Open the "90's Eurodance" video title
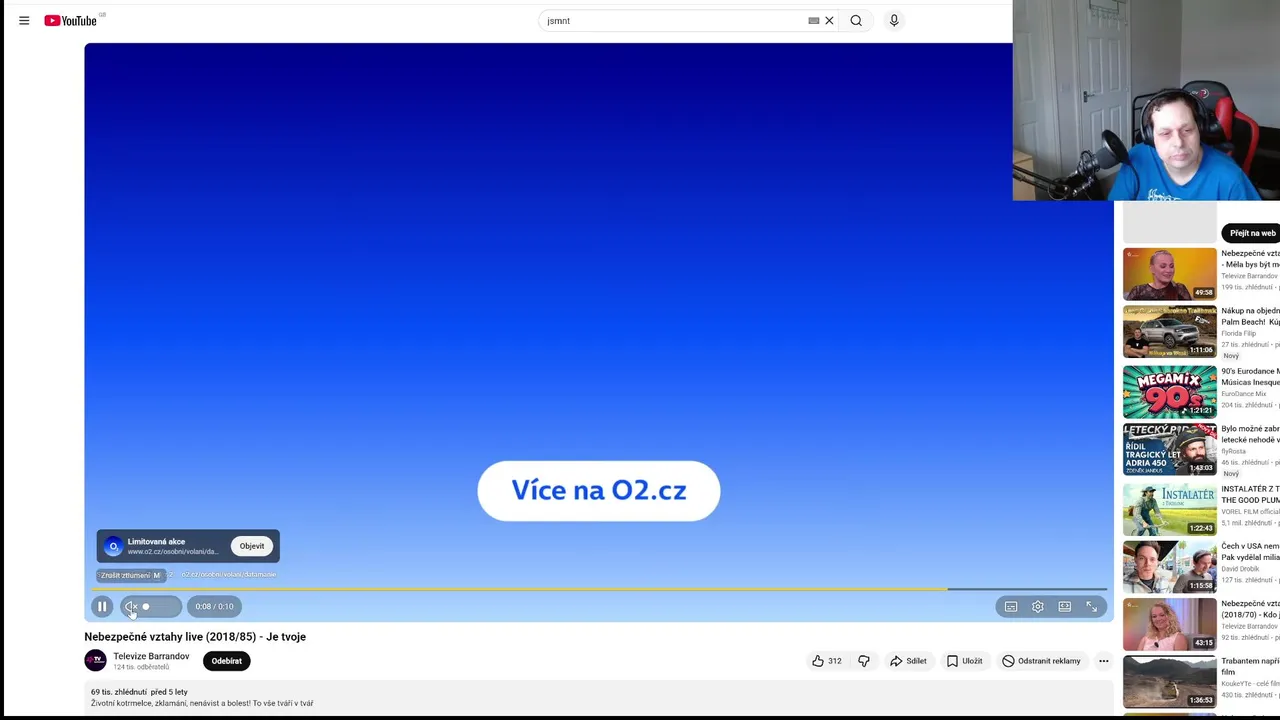The height and width of the screenshot is (720, 1280). [x=1250, y=377]
